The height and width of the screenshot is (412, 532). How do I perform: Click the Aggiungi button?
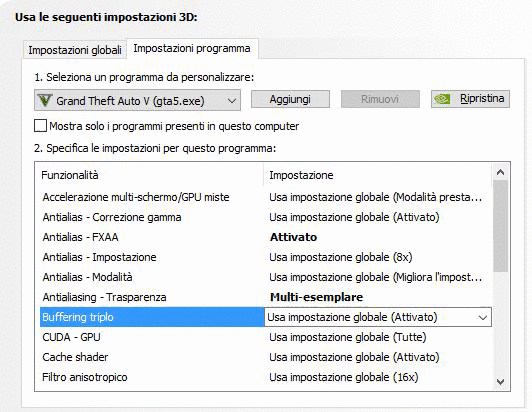(x=290, y=99)
